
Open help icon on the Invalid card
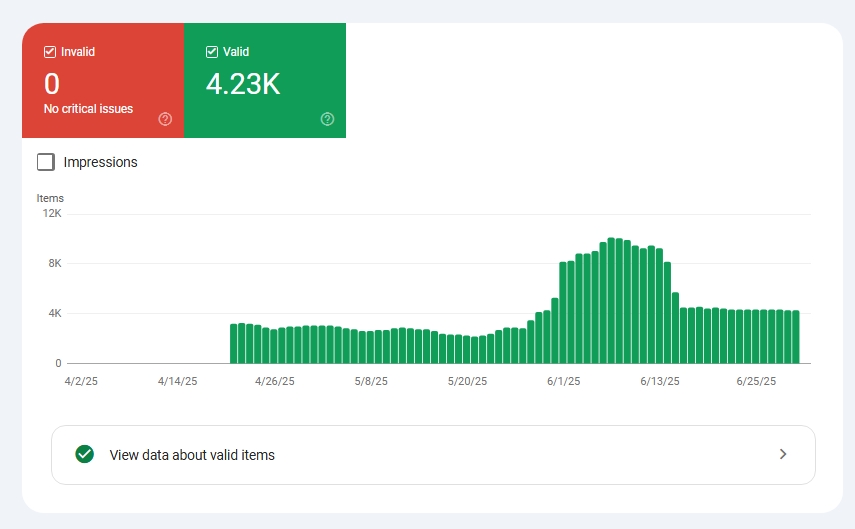[165, 119]
